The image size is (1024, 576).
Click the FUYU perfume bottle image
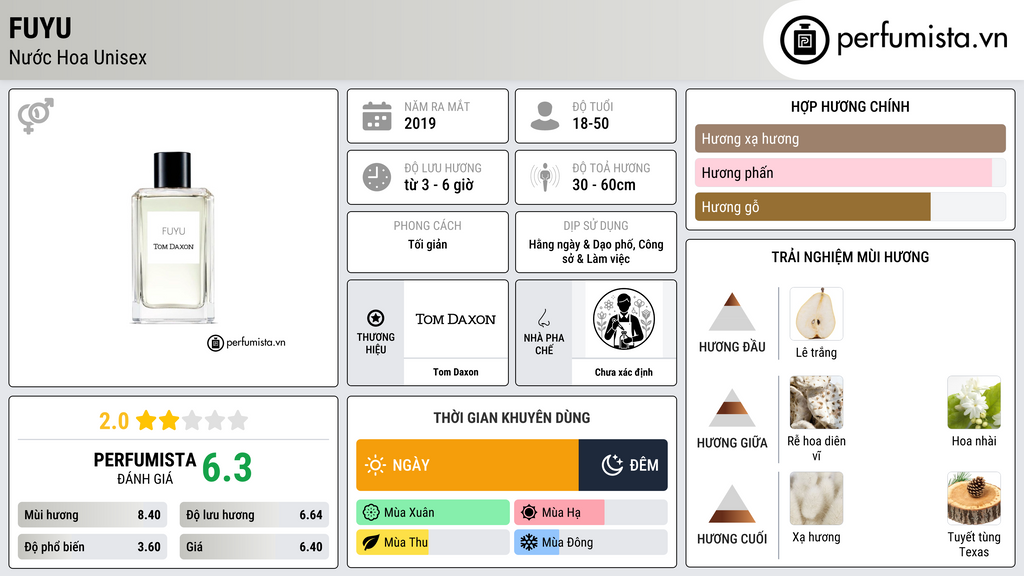pos(173,238)
